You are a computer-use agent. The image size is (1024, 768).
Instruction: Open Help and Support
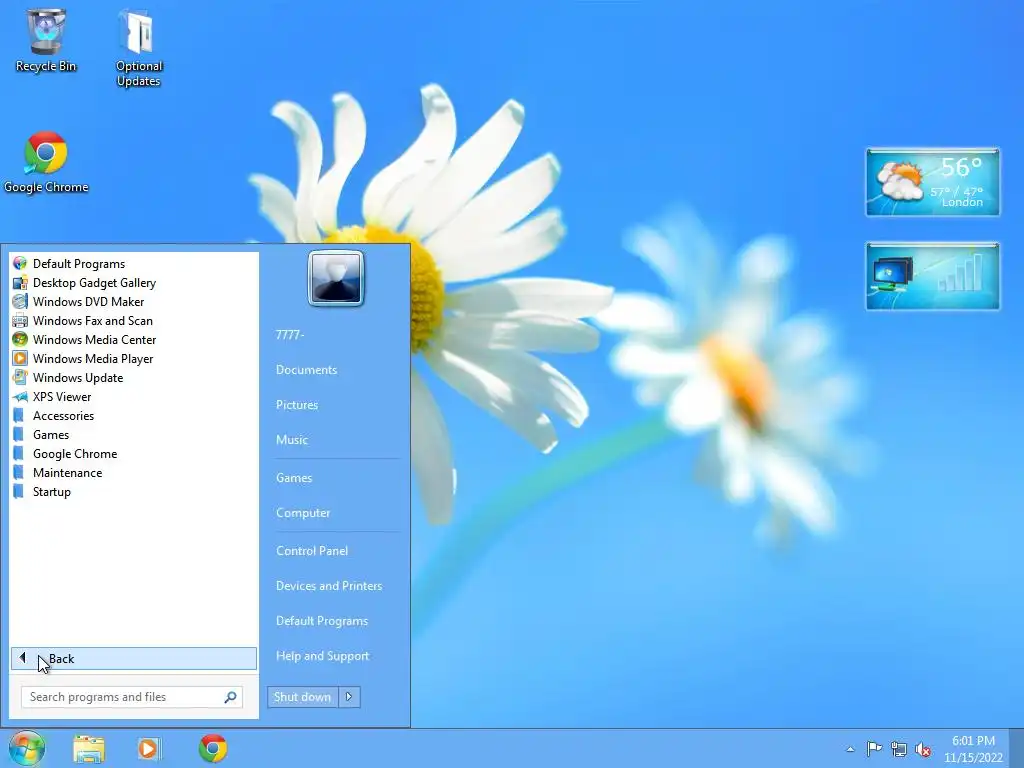pos(323,656)
